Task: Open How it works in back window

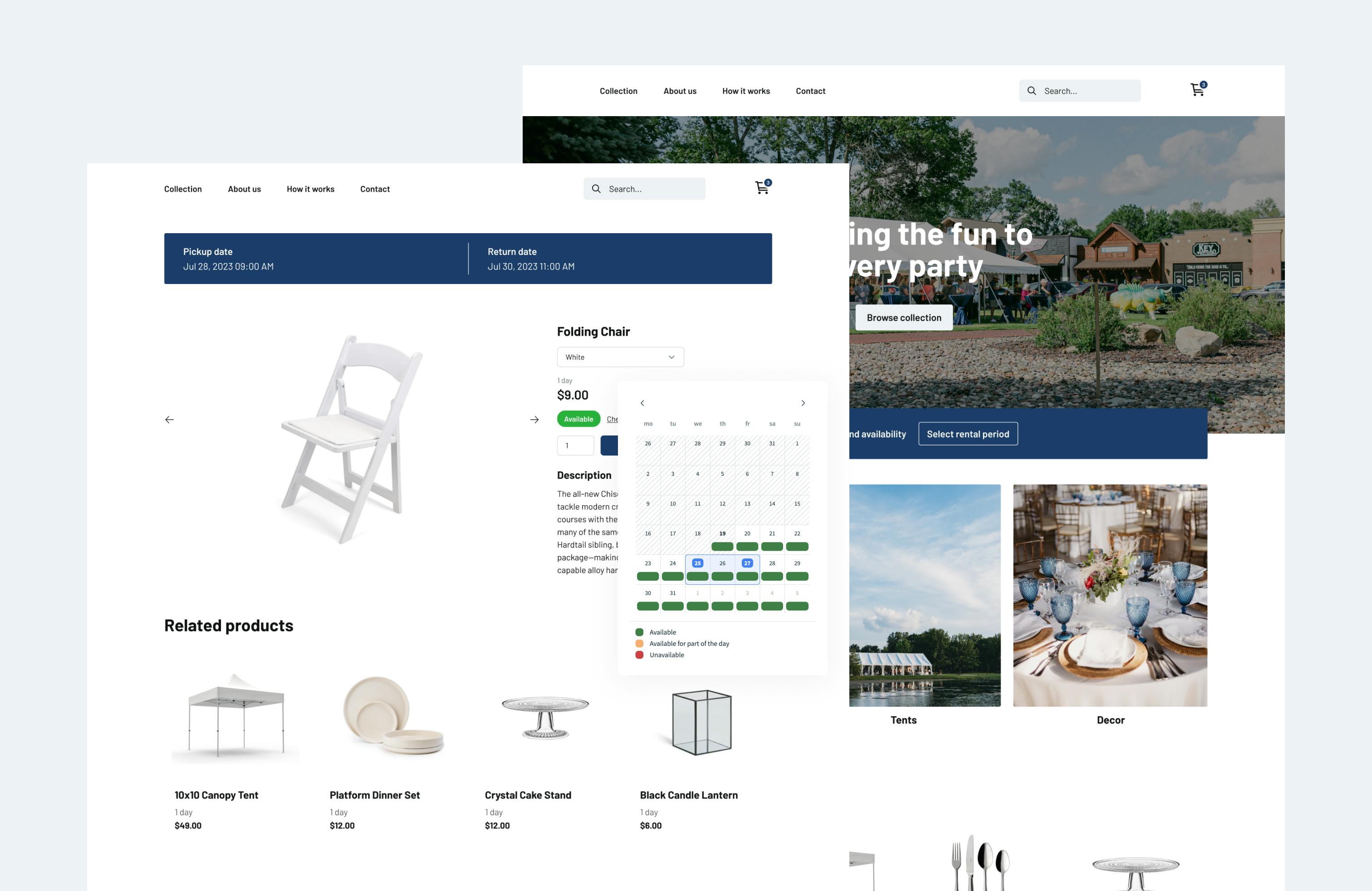Action: (745, 91)
